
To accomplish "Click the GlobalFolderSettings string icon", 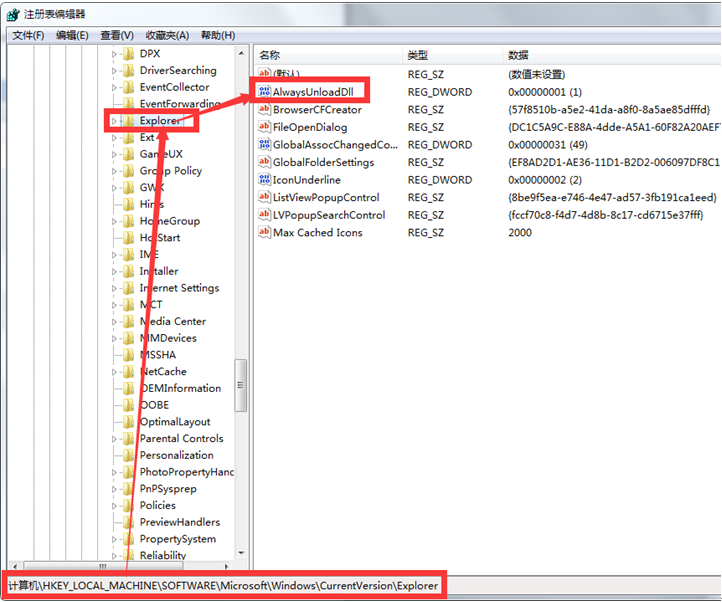I will (264, 162).
